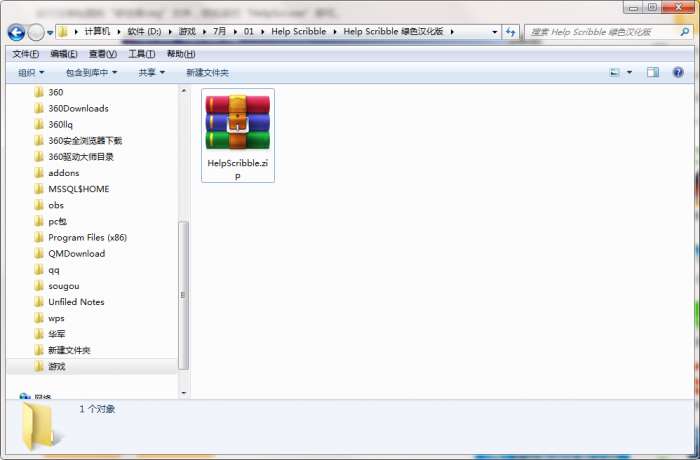Click the 01 breadcrumb
700x460 pixels.
tap(249, 31)
